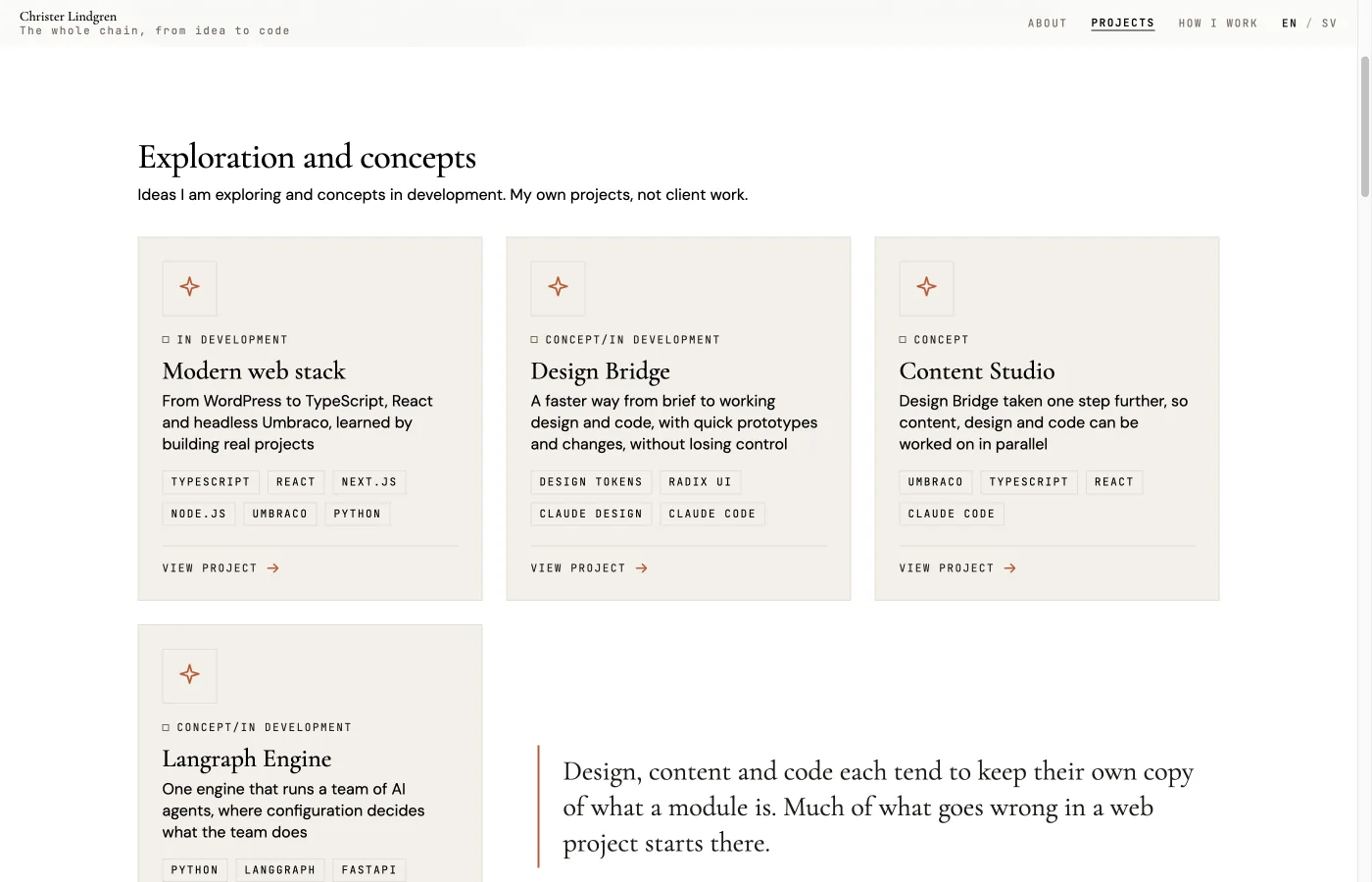This screenshot has height=882, width=1372.
Task: Open the Langraph Engine heading
Action: (x=247, y=759)
